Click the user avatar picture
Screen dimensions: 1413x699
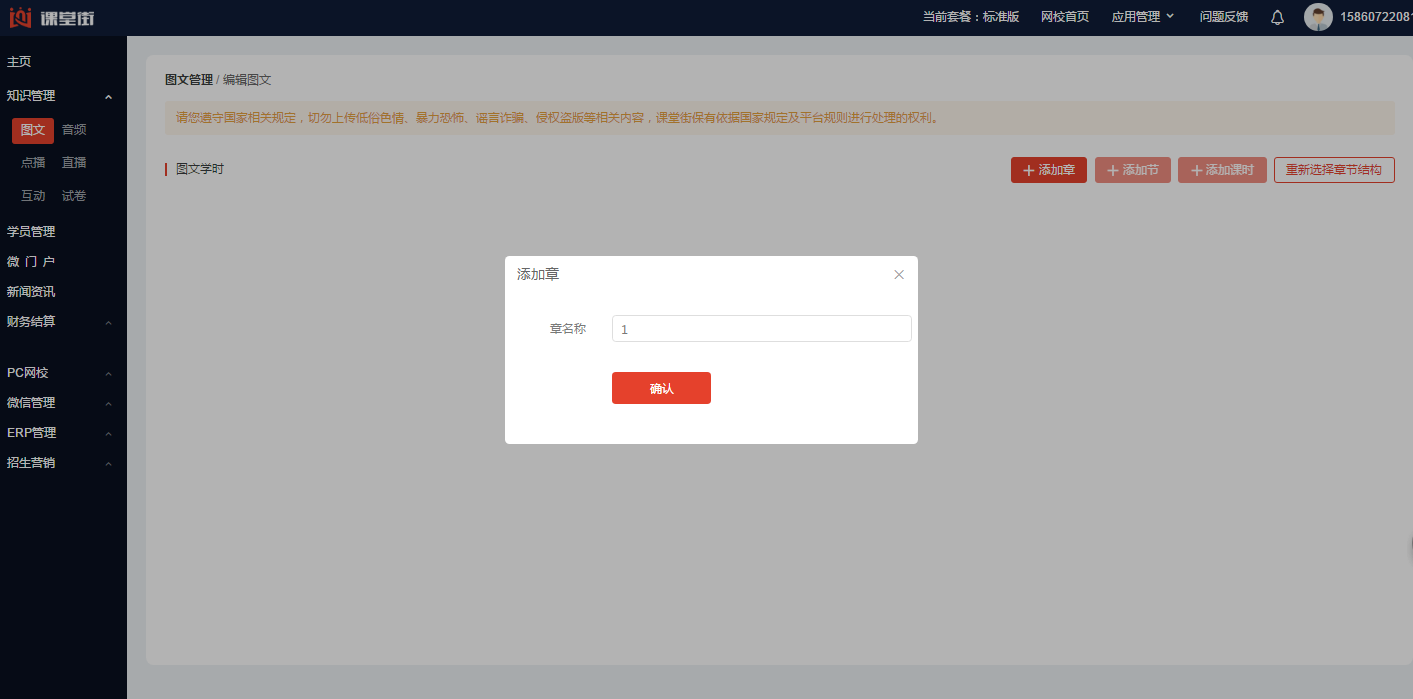click(1318, 17)
